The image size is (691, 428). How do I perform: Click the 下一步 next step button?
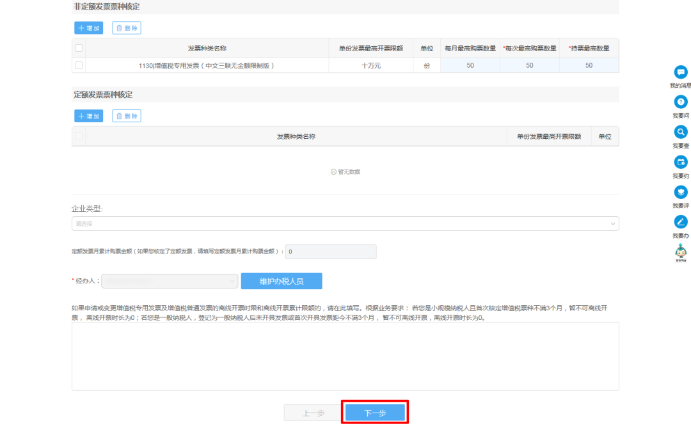click(374, 412)
